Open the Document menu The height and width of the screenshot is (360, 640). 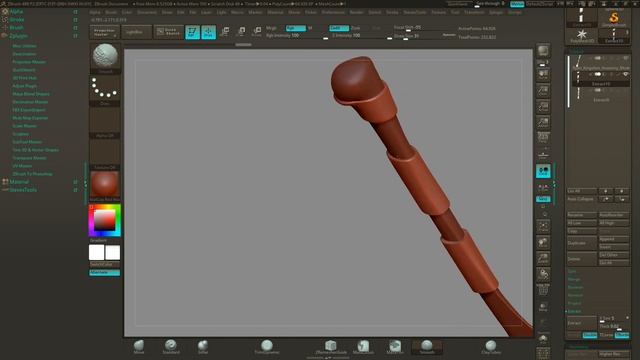pos(147,12)
